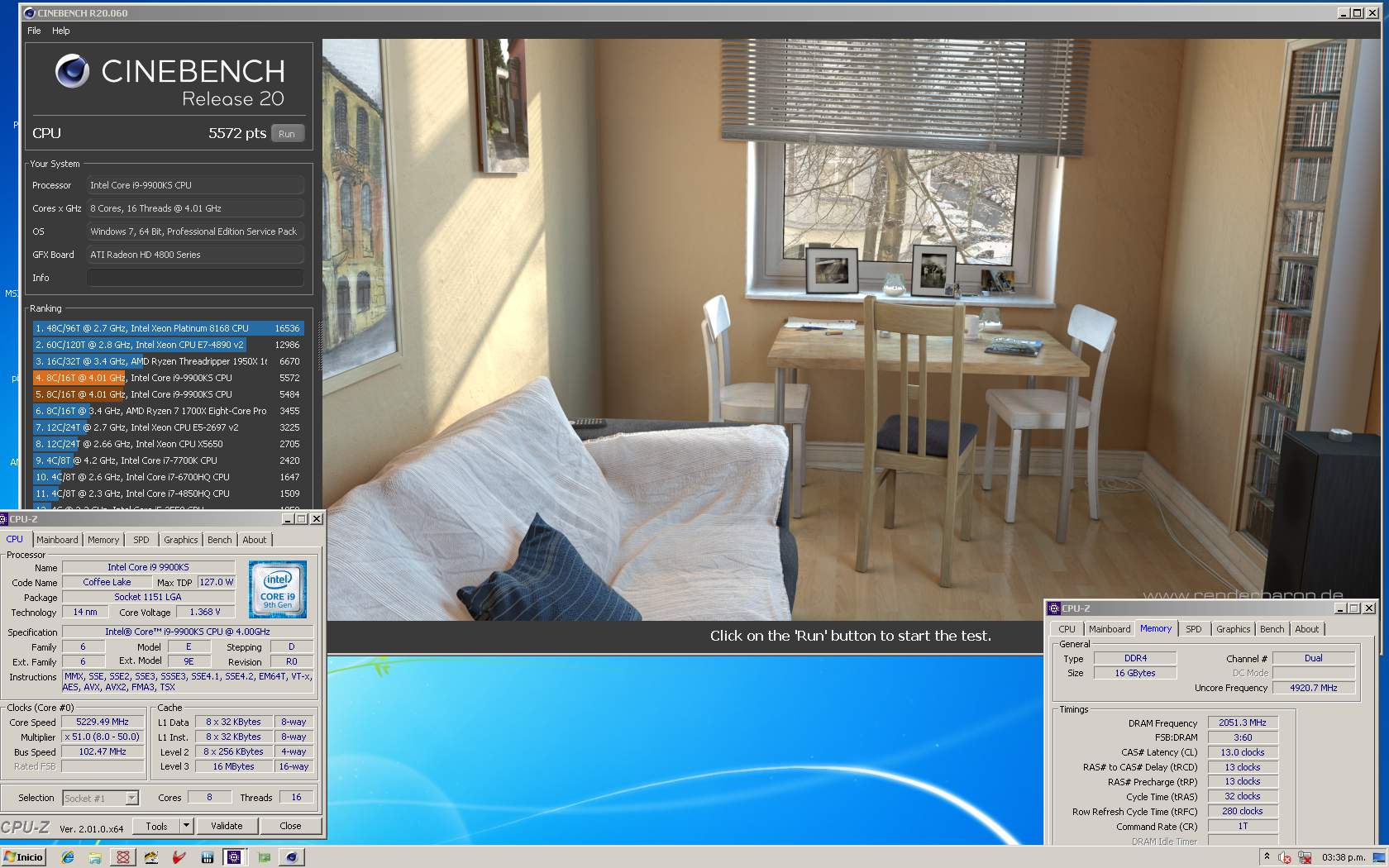Open the File menu in Cinebench

click(34, 31)
